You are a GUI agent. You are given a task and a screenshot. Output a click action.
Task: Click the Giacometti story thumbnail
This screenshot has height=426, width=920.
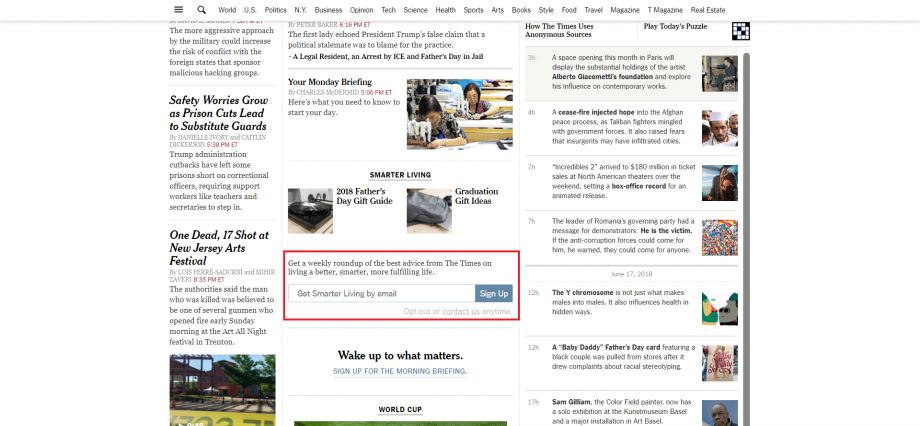coord(720,73)
